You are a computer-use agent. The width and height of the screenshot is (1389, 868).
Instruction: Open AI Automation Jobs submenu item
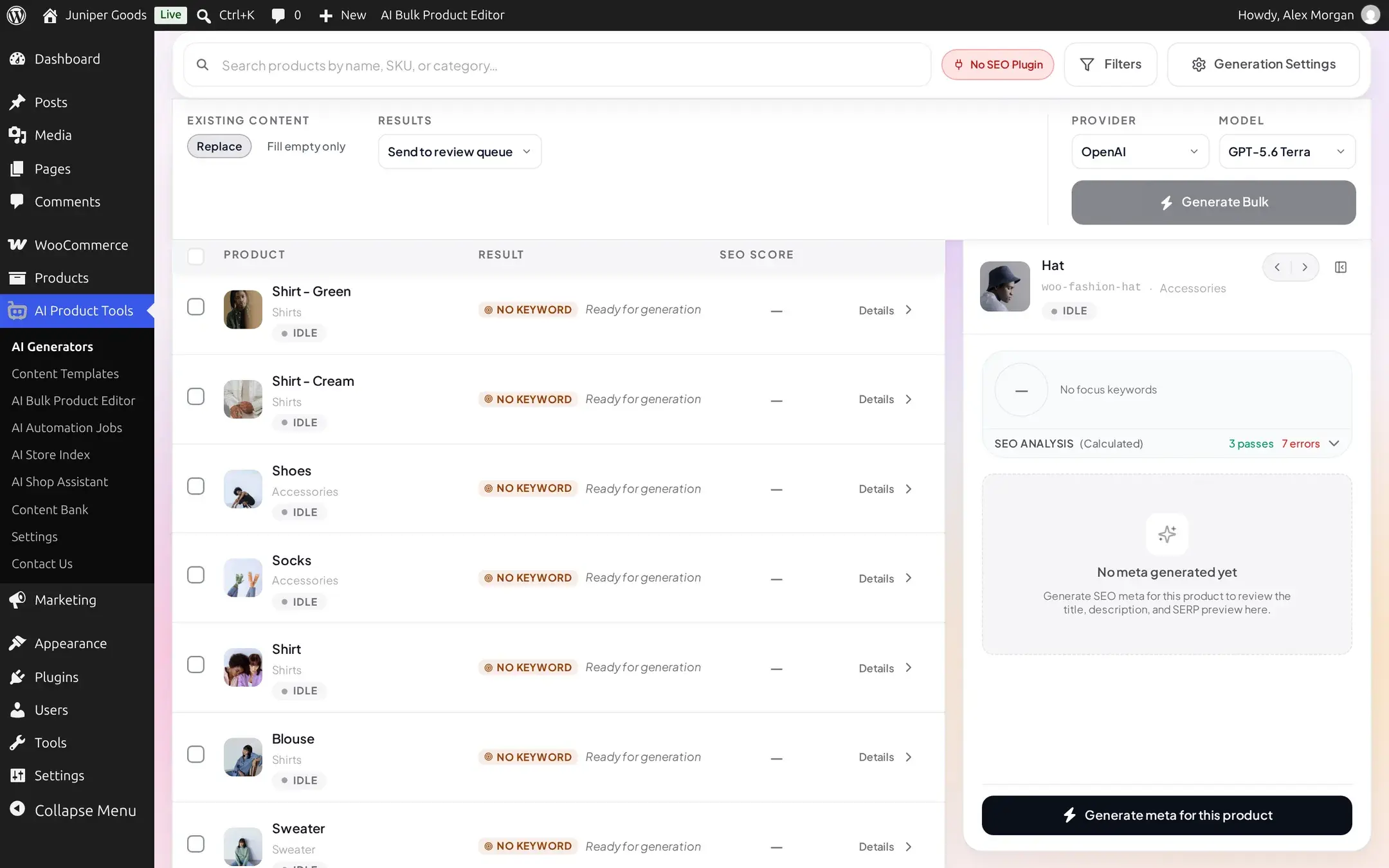67,428
